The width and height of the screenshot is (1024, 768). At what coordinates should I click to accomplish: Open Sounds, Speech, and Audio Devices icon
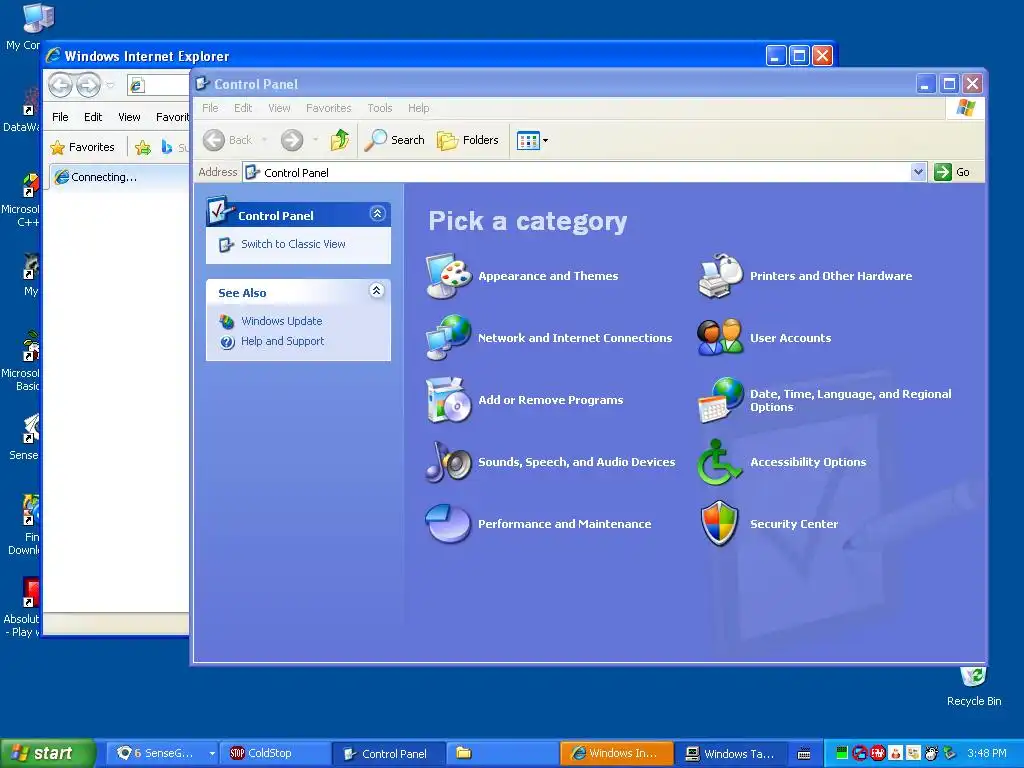point(449,462)
